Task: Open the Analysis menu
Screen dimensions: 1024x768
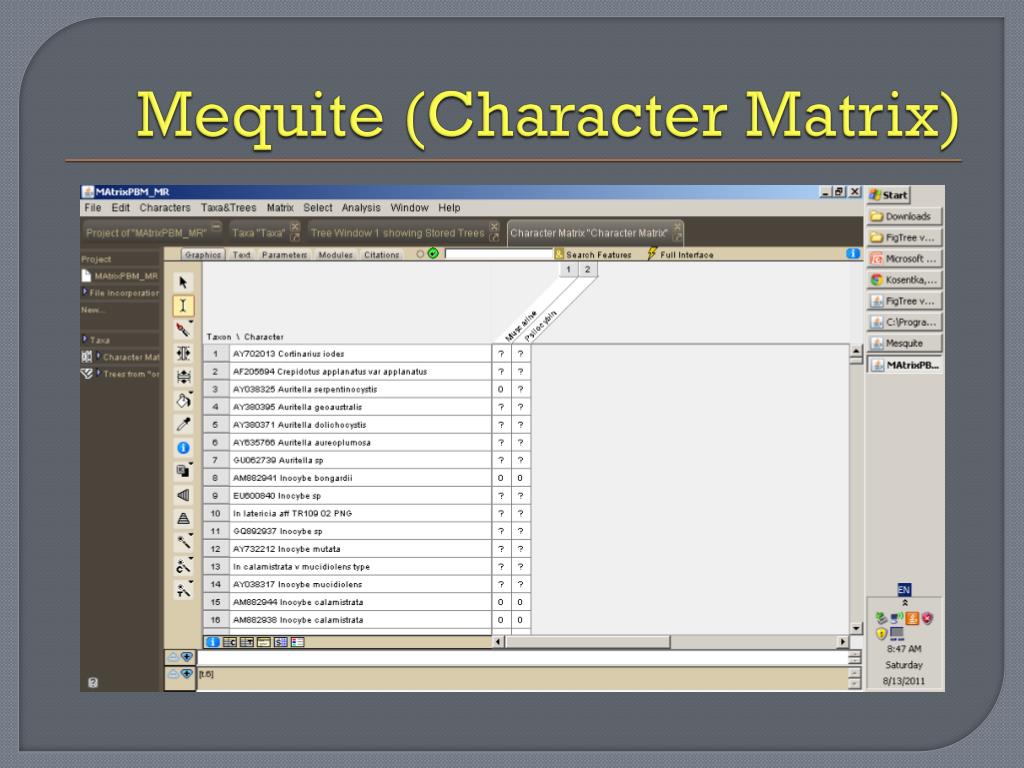Action: point(360,208)
